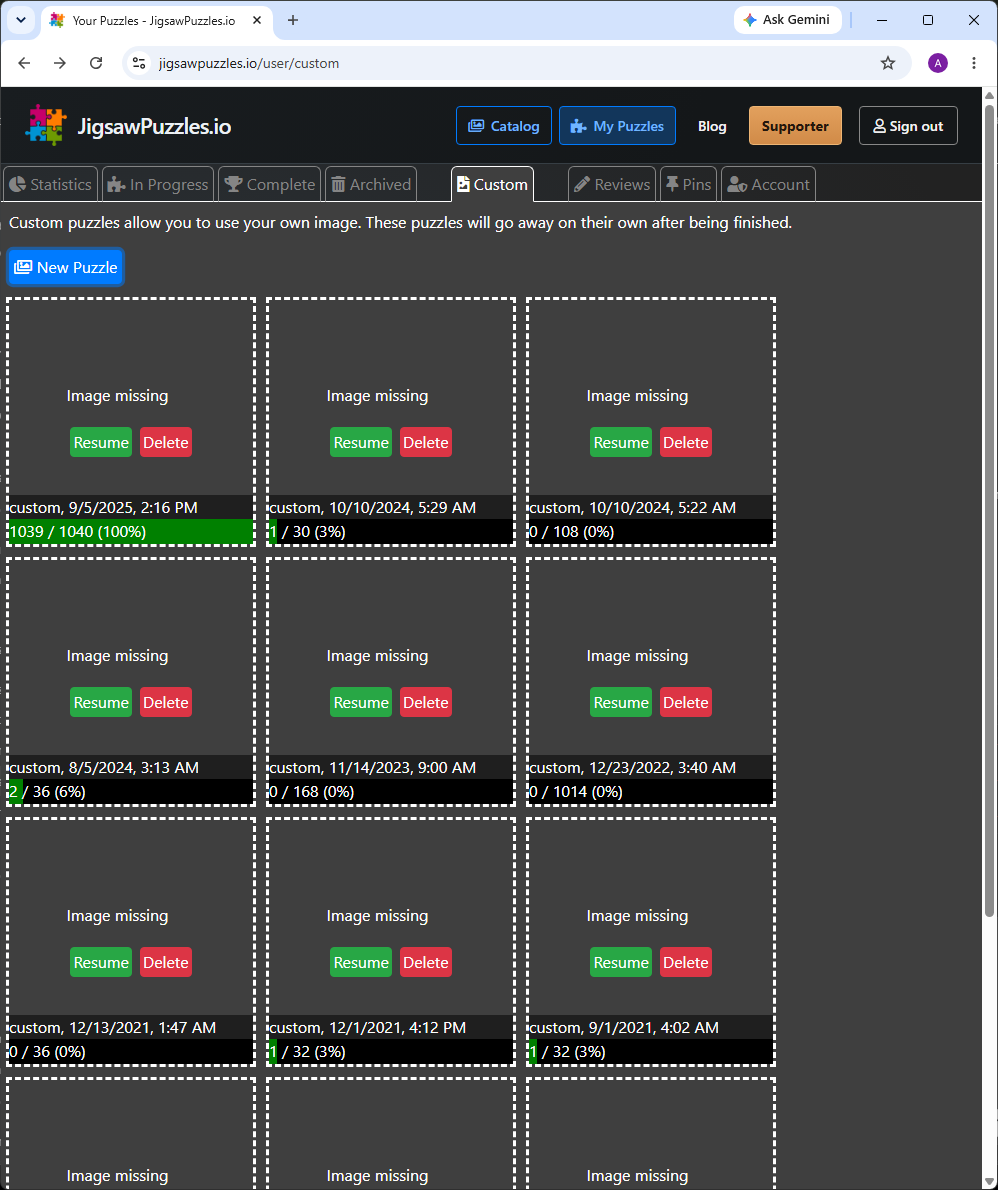Open the Account tab
The width and height of the screenshot is (998, 1190).
768,184
